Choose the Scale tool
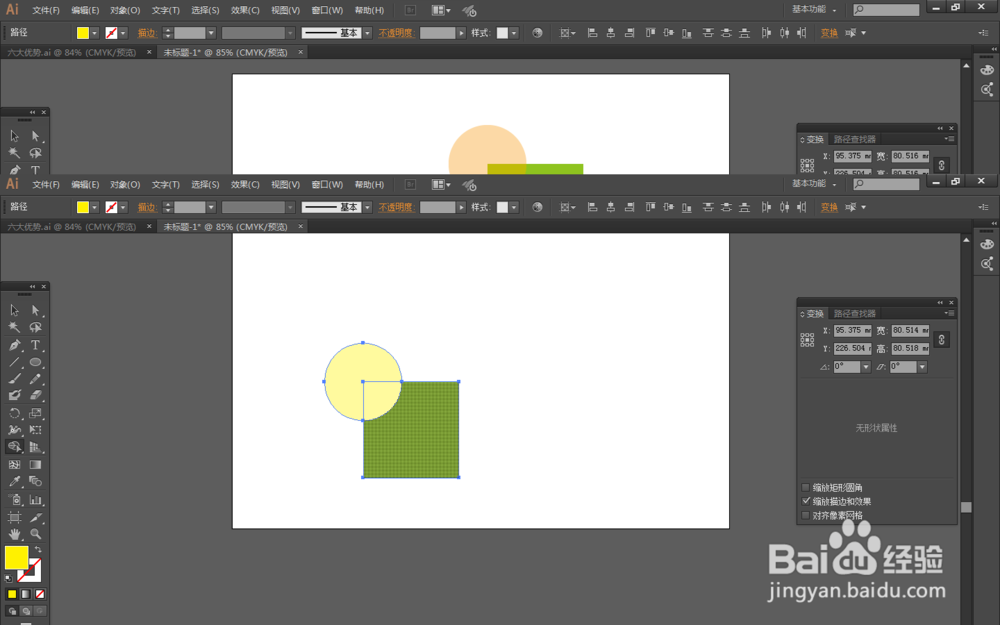1000x625 pixels. [x=36, y=413]
